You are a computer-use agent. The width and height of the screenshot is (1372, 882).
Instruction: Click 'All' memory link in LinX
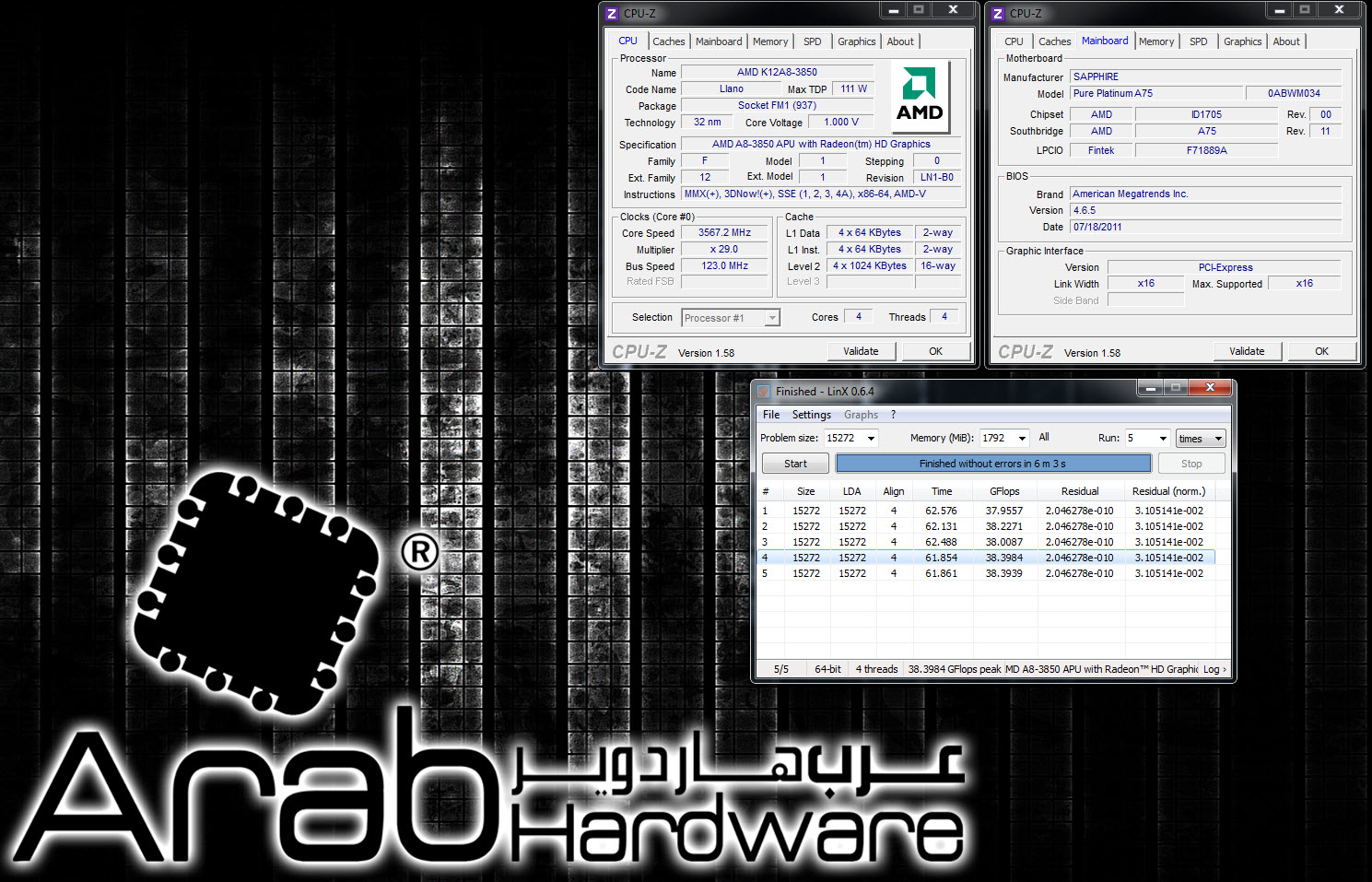point(1044,437)
